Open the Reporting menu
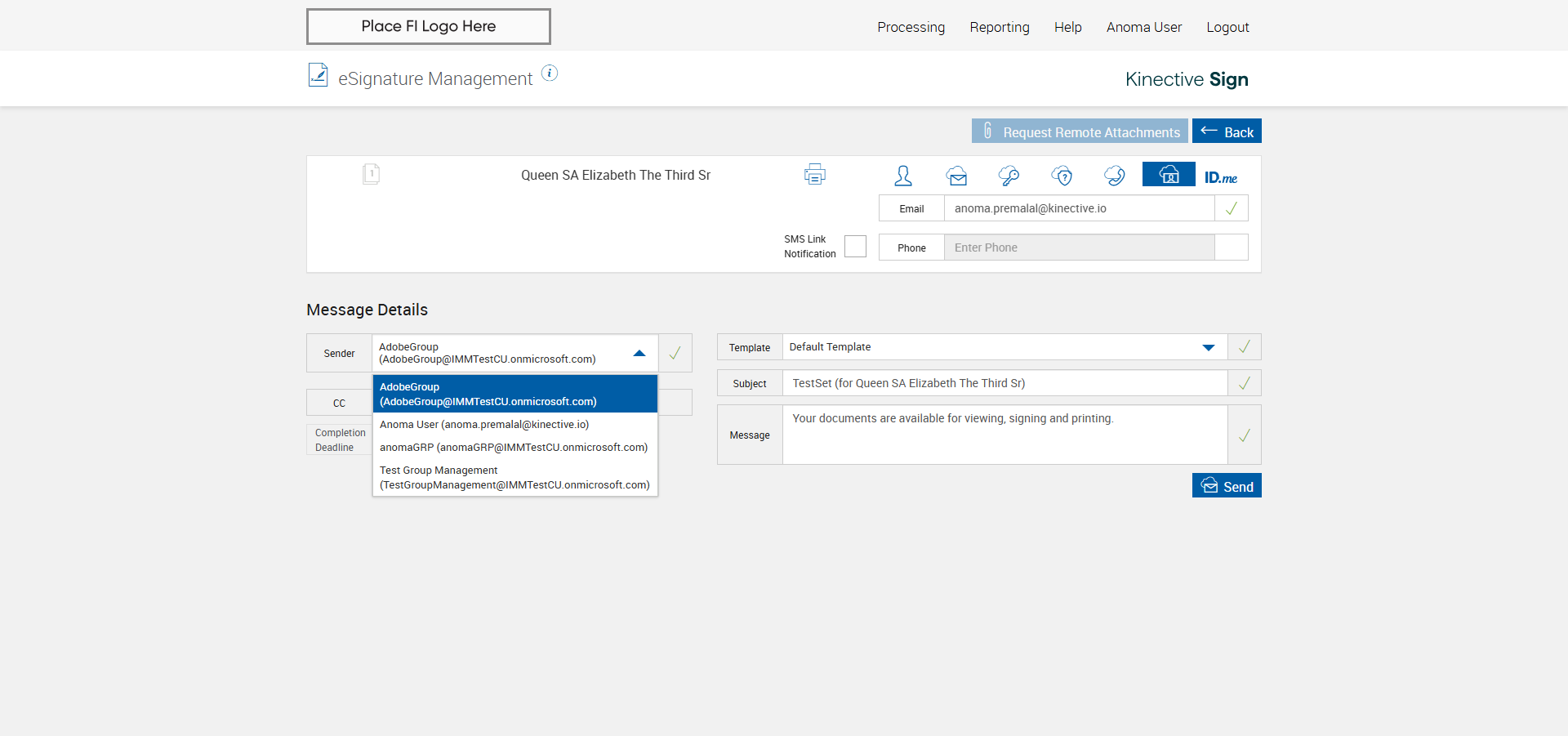Viewport: 1568px width, 736px height. [x=999, y=27]
